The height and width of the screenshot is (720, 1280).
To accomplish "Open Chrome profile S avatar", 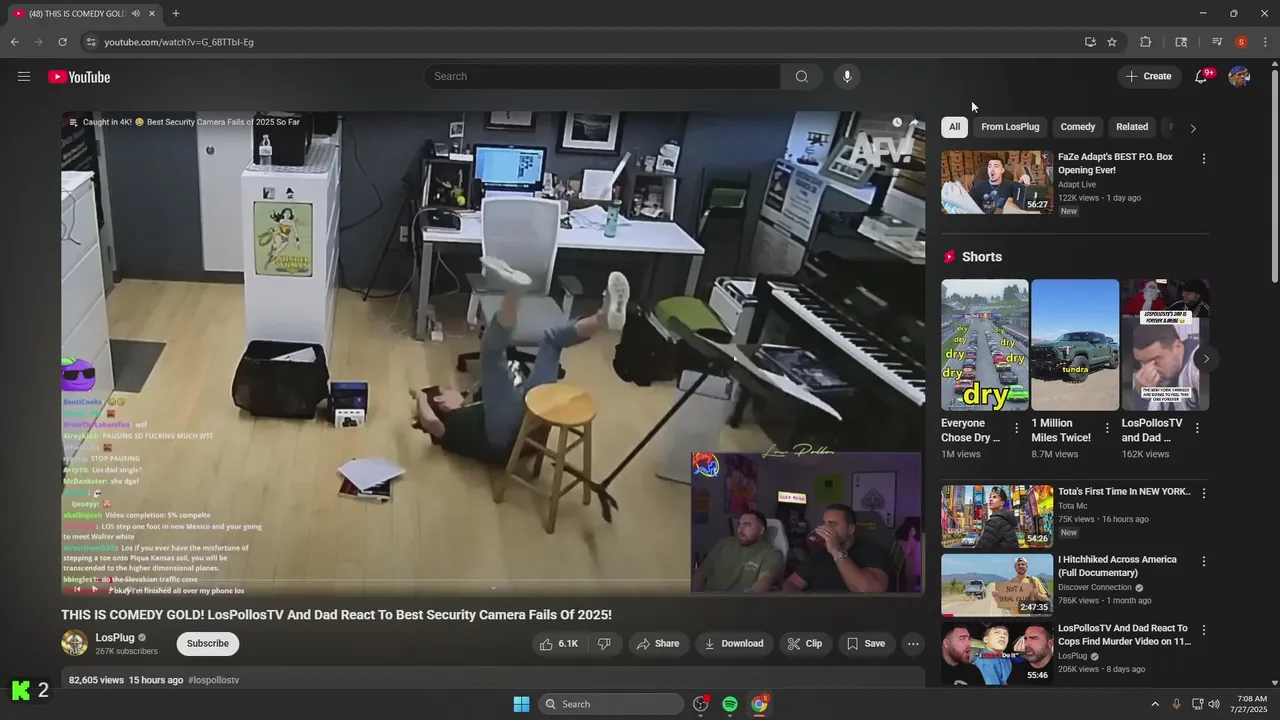I will tap(1241, 42).
